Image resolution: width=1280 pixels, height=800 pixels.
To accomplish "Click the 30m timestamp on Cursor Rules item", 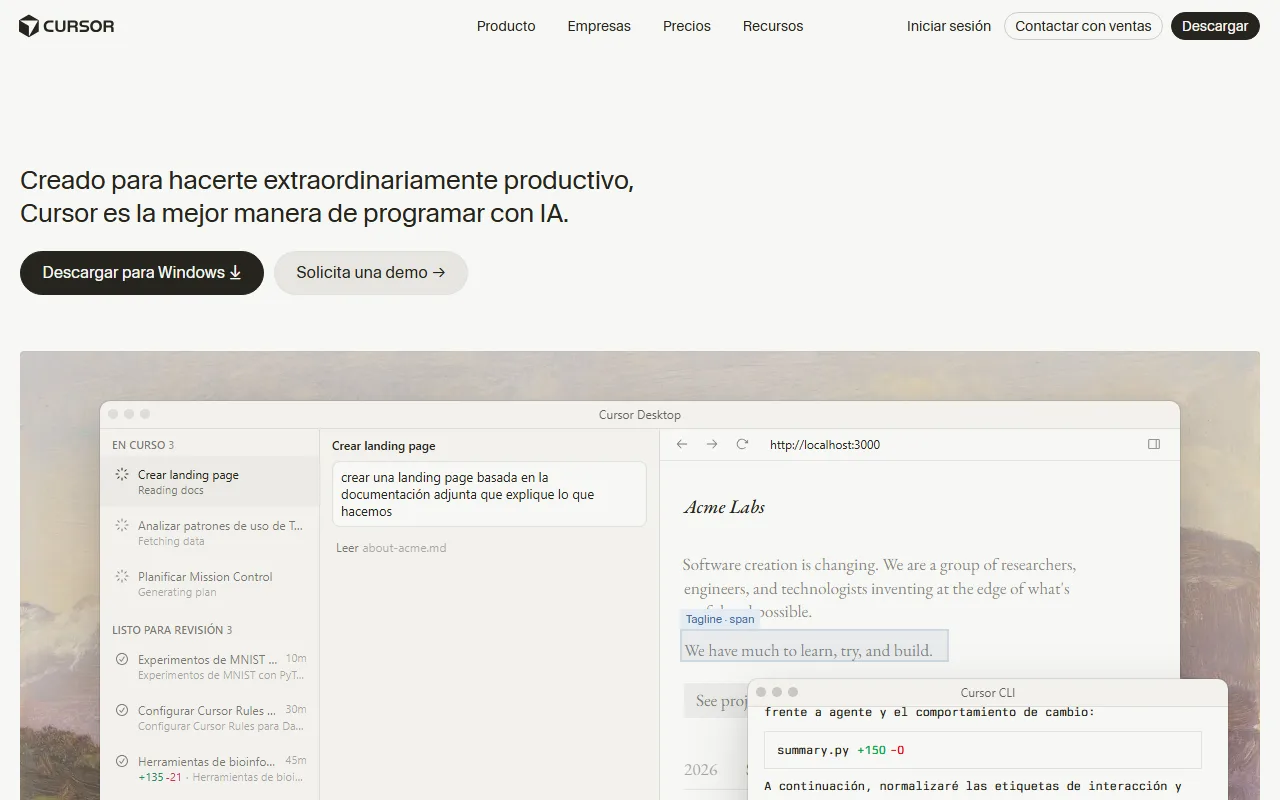I will (296, 710).
